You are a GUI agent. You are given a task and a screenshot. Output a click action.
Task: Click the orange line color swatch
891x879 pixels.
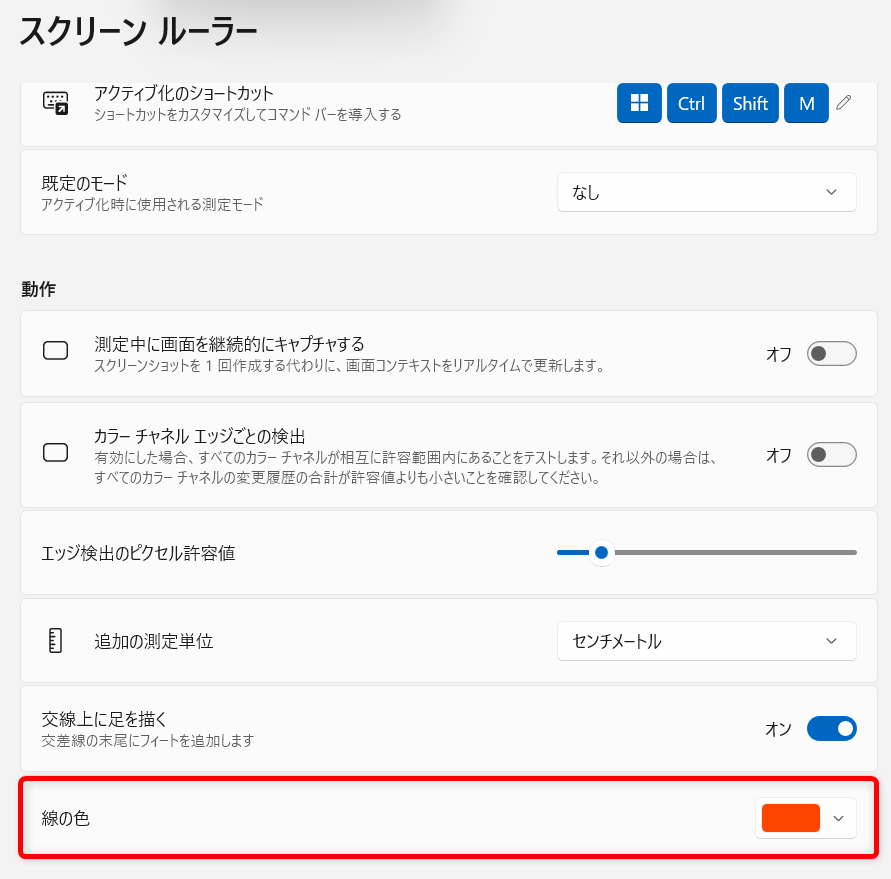[790, 817]
